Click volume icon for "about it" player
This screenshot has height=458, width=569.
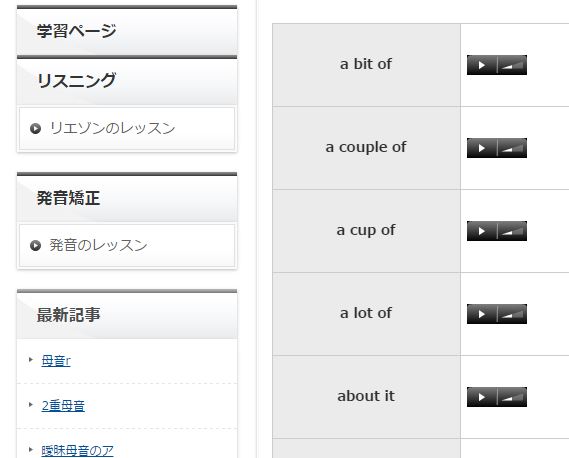(512, 397)
